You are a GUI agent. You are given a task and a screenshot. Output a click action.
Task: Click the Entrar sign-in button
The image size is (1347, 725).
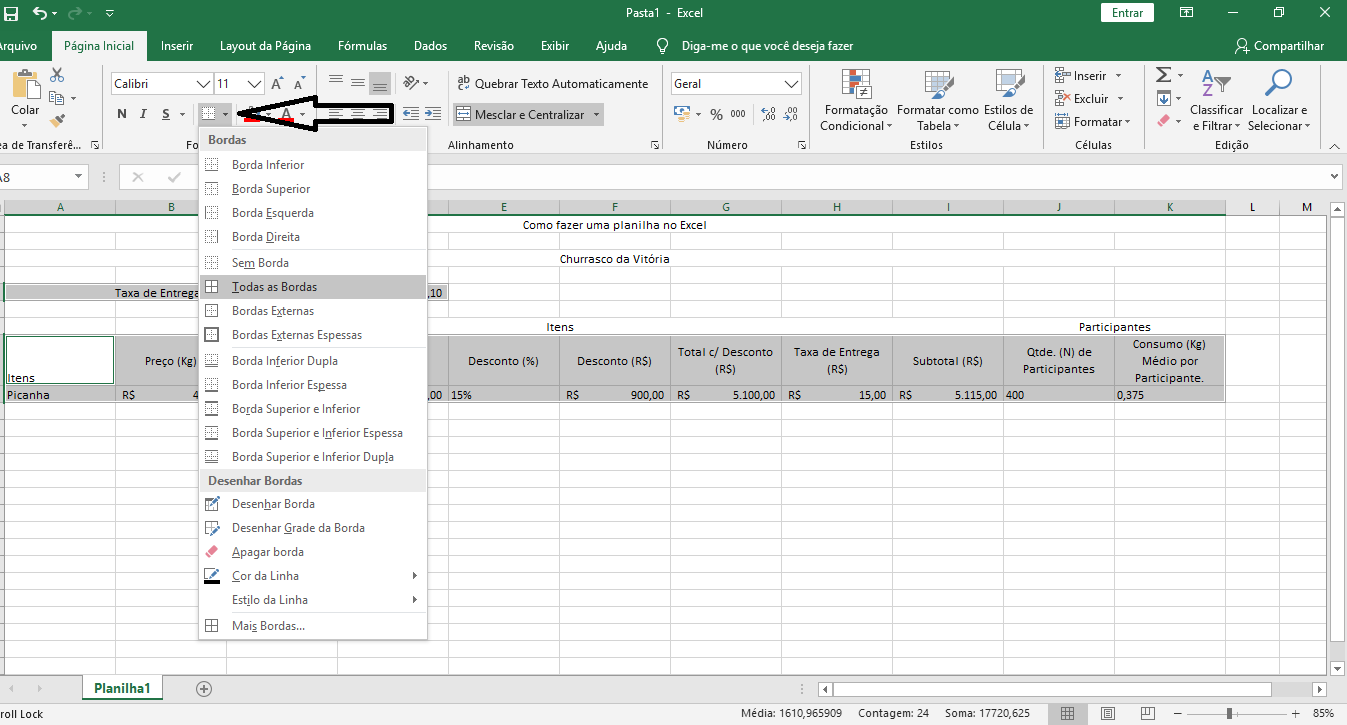point(1127,13)
